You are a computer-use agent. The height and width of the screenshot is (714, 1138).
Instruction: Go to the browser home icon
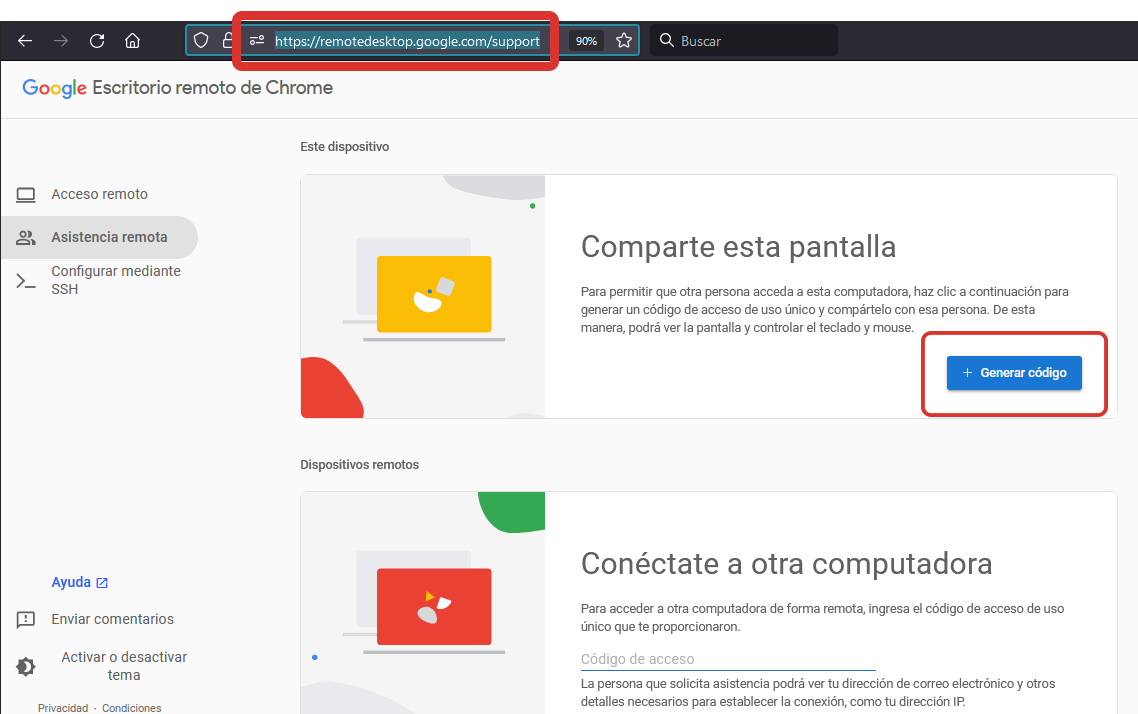point(132,41)
